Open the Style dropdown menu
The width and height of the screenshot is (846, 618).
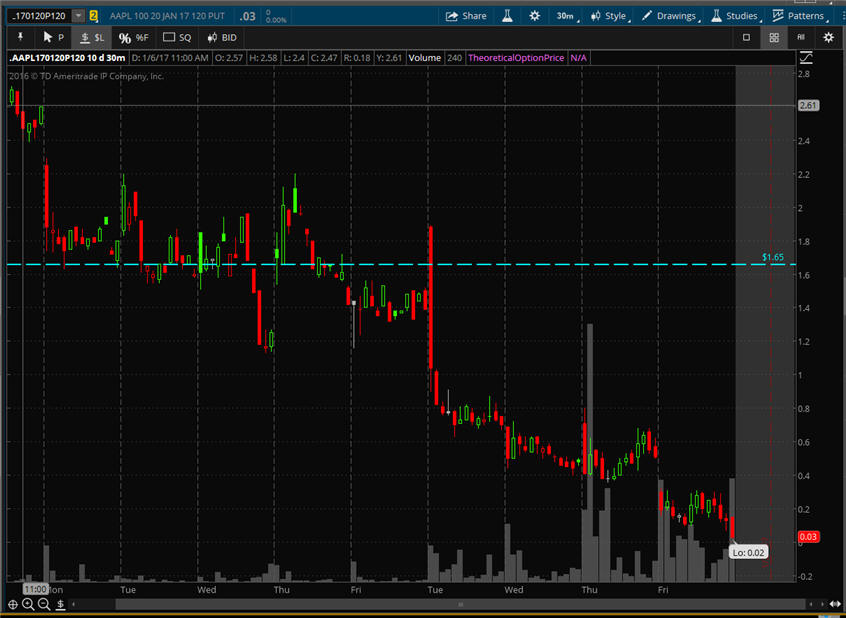pos(608,16)
